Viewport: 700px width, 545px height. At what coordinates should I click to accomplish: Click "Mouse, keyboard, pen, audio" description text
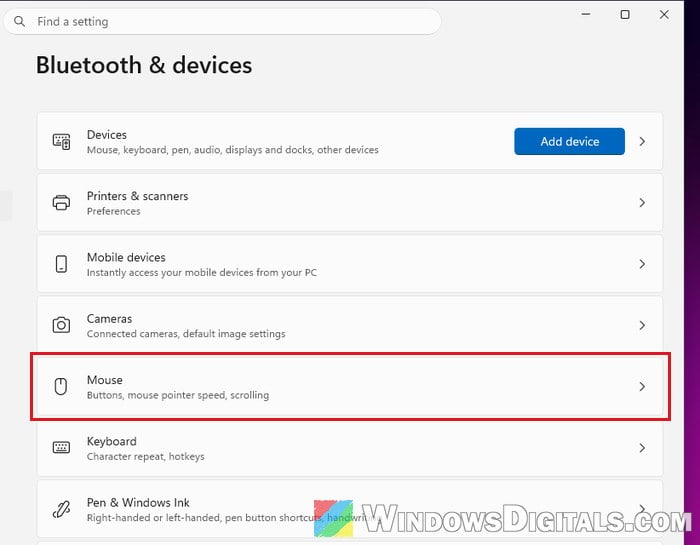click(232, 150)
